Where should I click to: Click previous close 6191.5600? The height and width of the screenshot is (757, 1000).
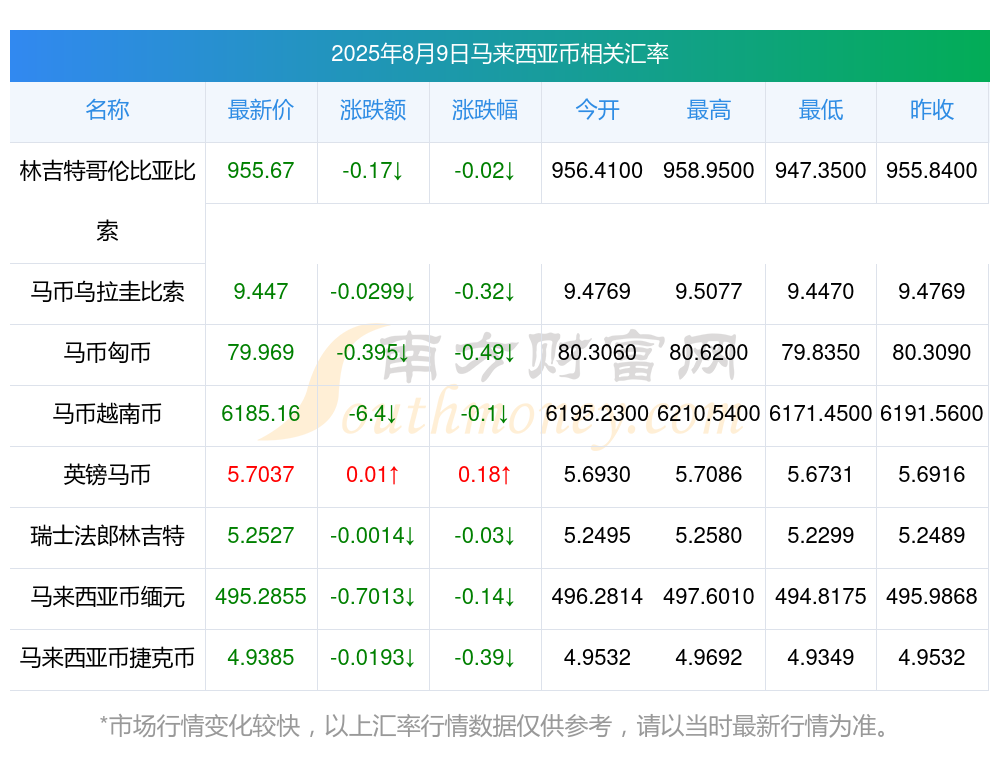click(x=932, y=413)
